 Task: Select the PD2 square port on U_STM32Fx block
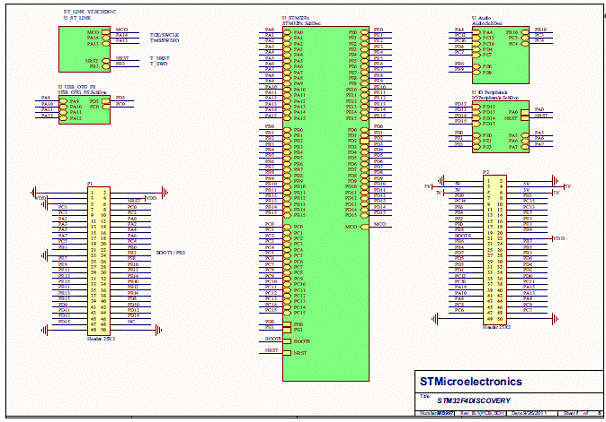click(364, 141)
